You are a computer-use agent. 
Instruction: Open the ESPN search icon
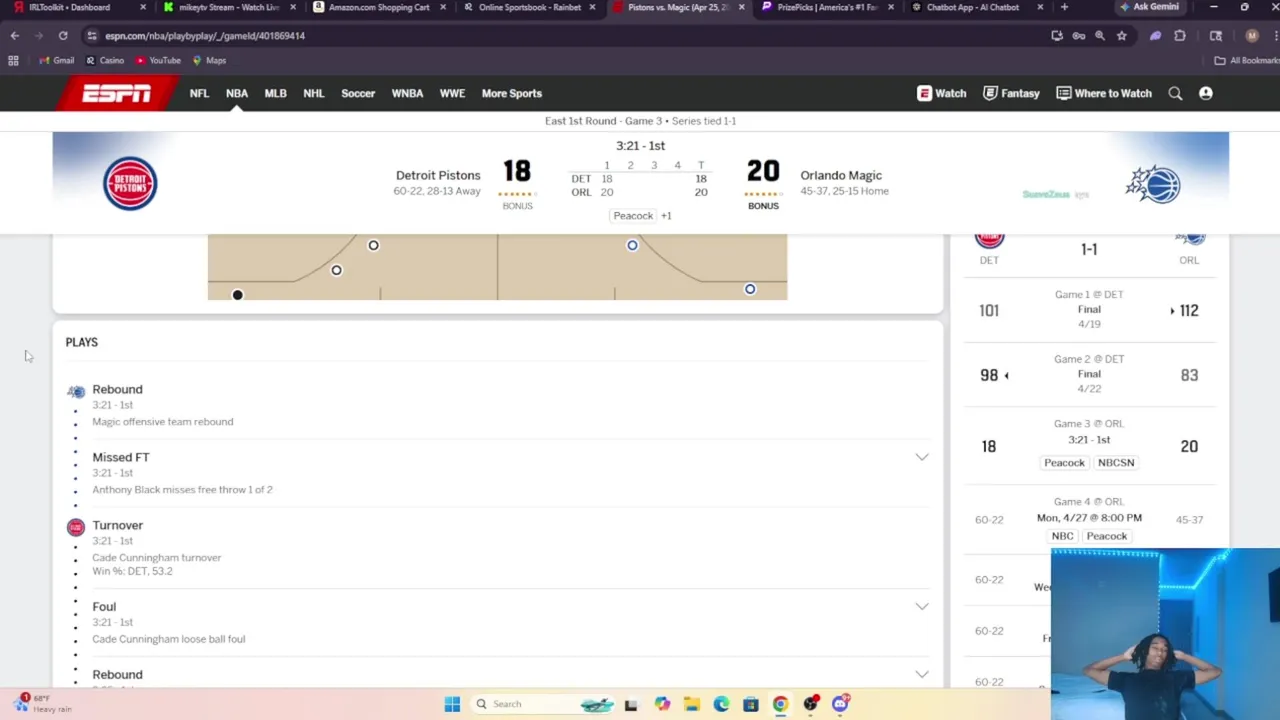pos(1175,93)
